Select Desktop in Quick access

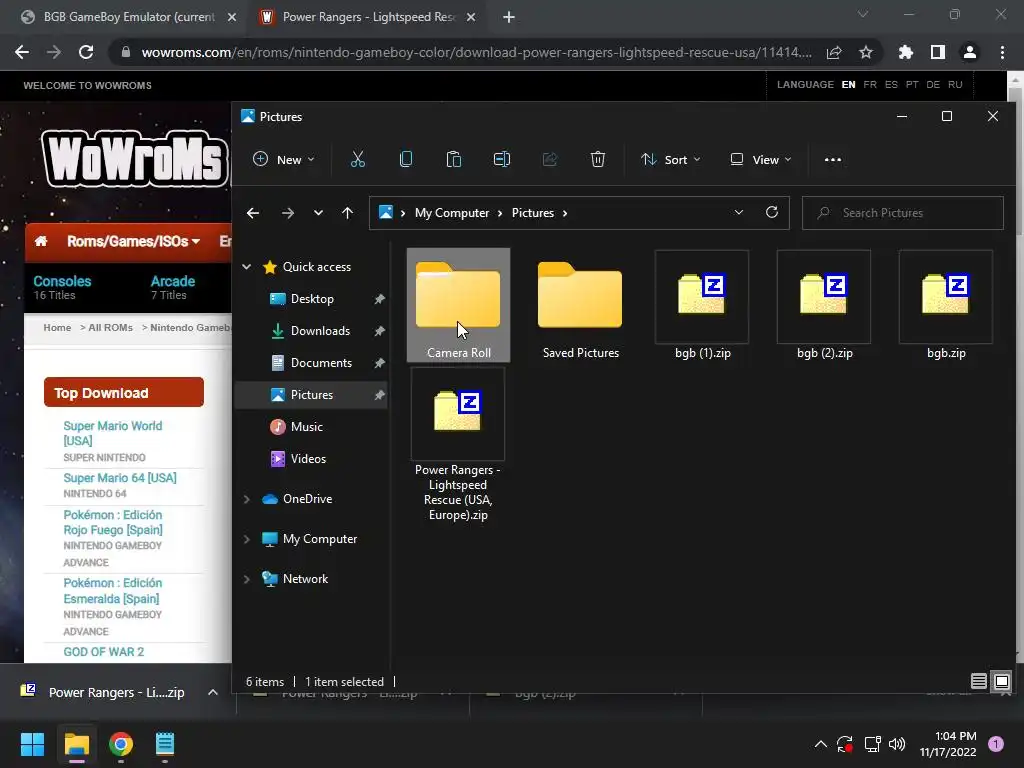[311, 298]
